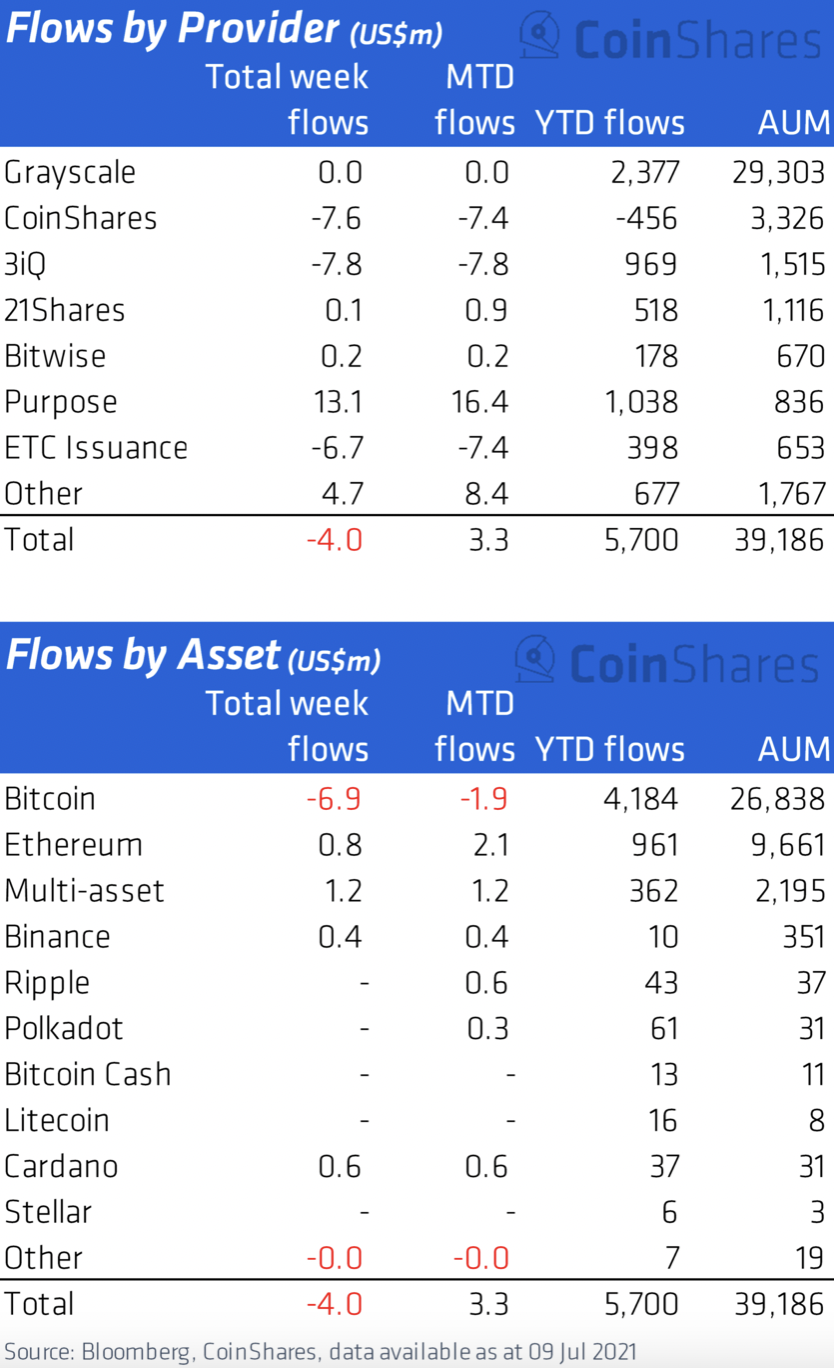Click the CoinShares logo in provider table
Screen dimensions: 834x1368
[672, 38]
